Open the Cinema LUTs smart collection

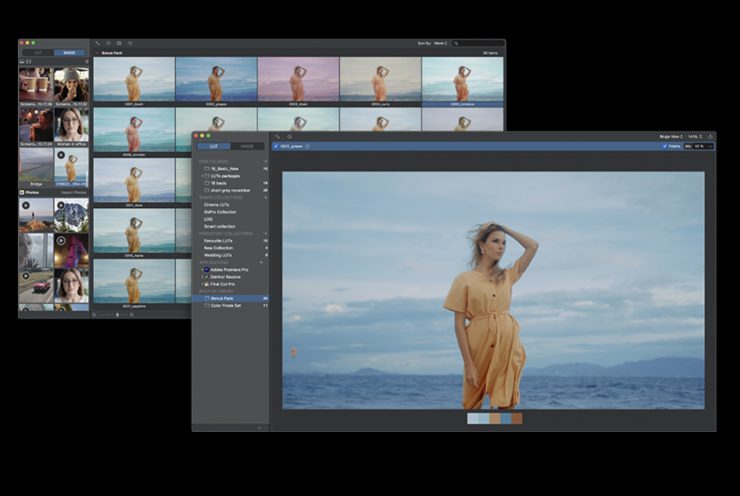(x=218, y=204)
